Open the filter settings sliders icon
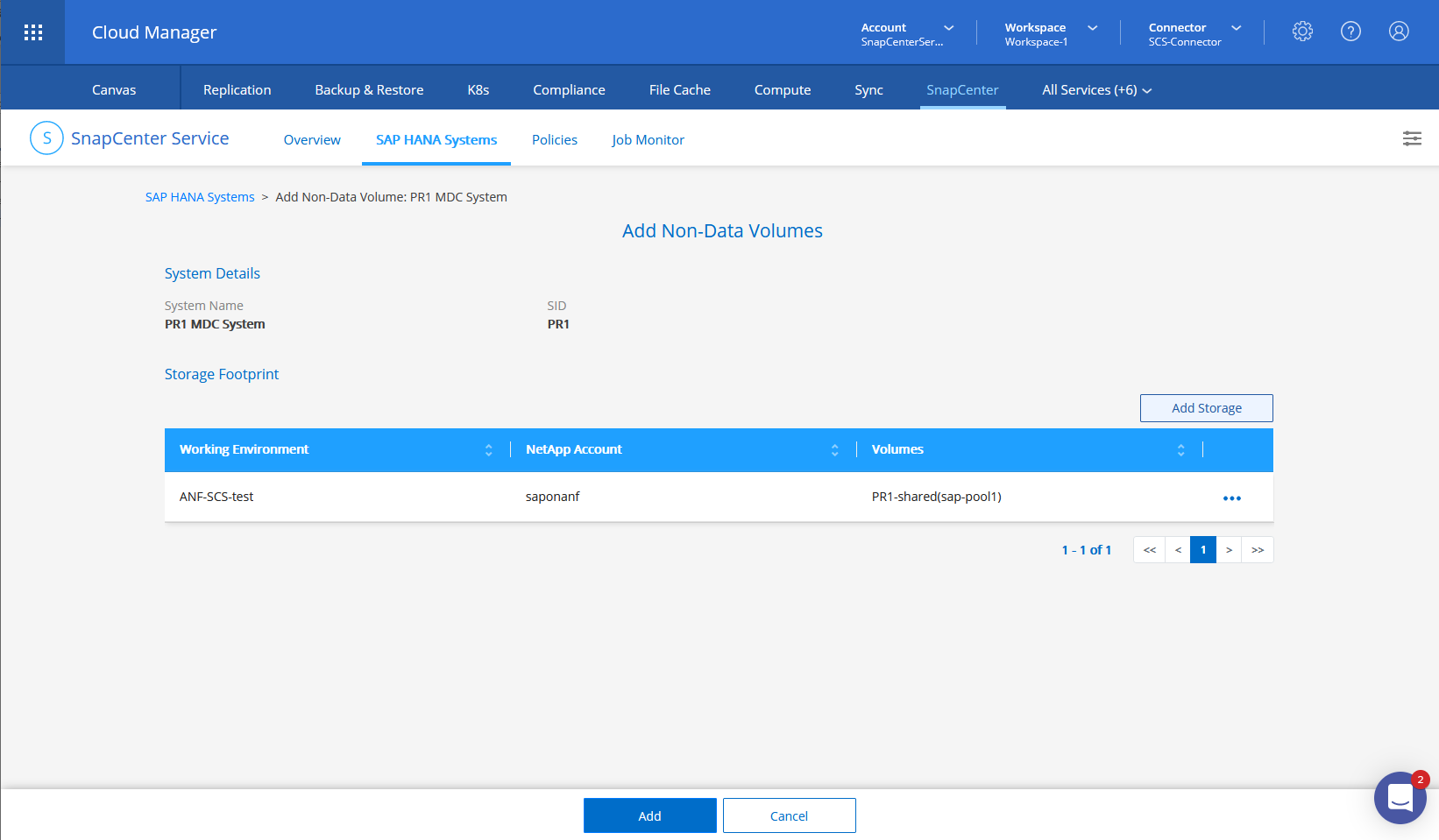This screenshot has height=840, width=1439. pos(1412,138)
